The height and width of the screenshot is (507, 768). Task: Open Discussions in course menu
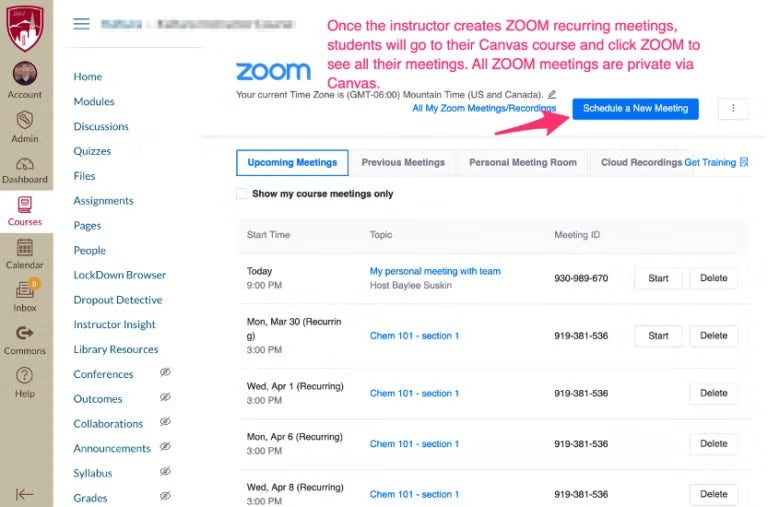click(101, 126)
